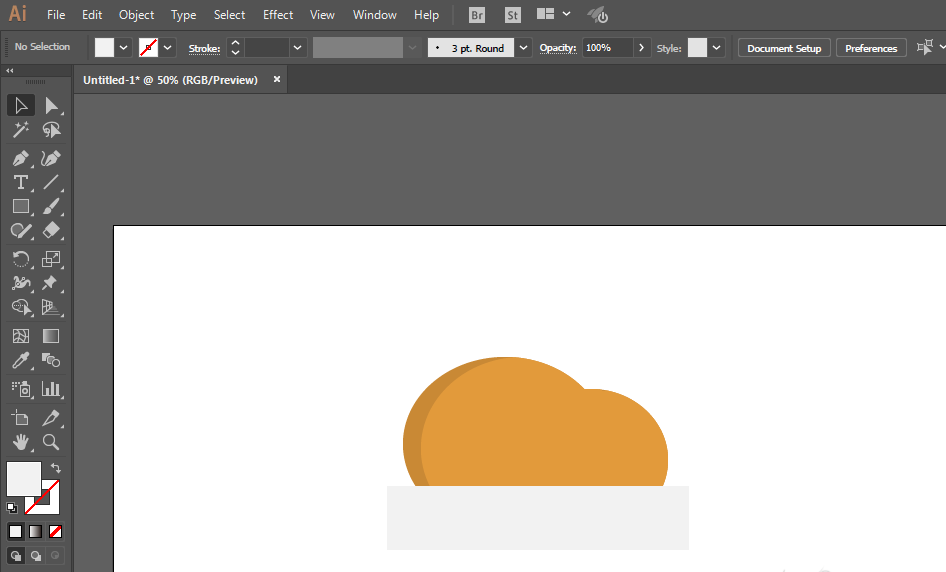The image size is (946, 572).
Task: Select the Rectangle shape tool
Action: 20,207
